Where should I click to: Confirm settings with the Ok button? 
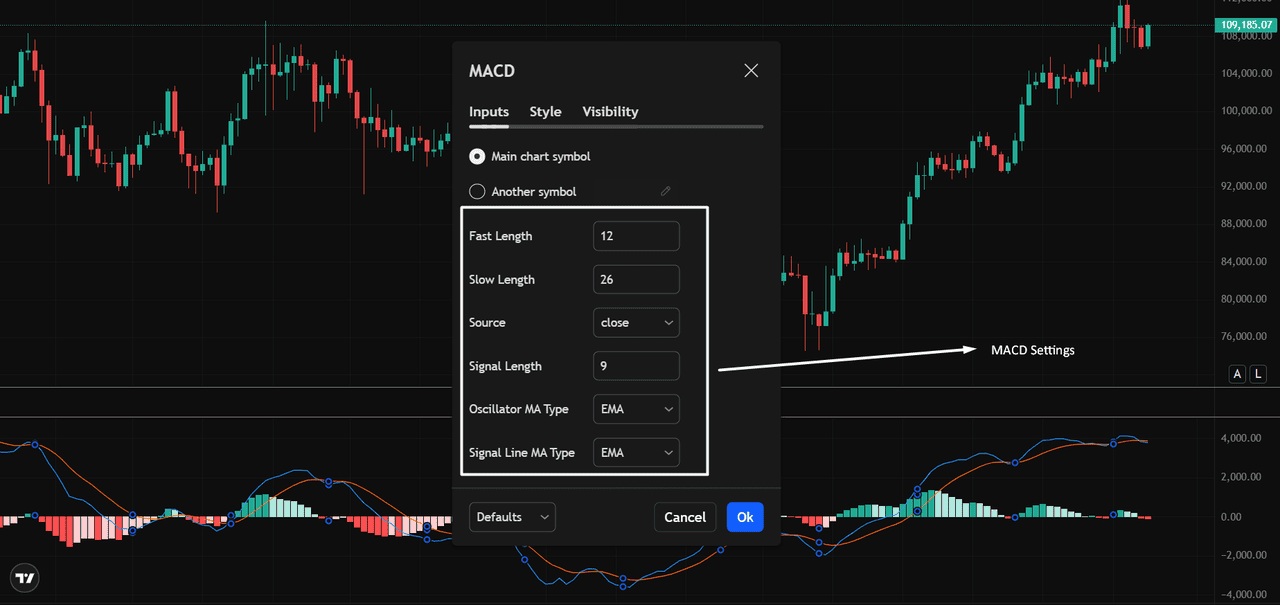(x=745, y=517)
